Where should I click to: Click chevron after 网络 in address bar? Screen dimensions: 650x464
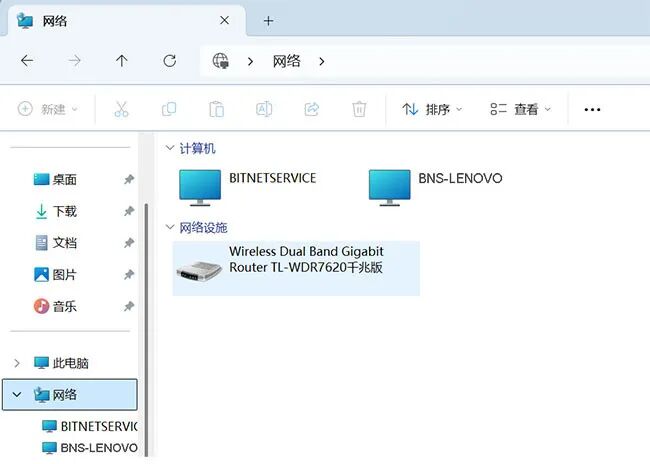[322, 61]
